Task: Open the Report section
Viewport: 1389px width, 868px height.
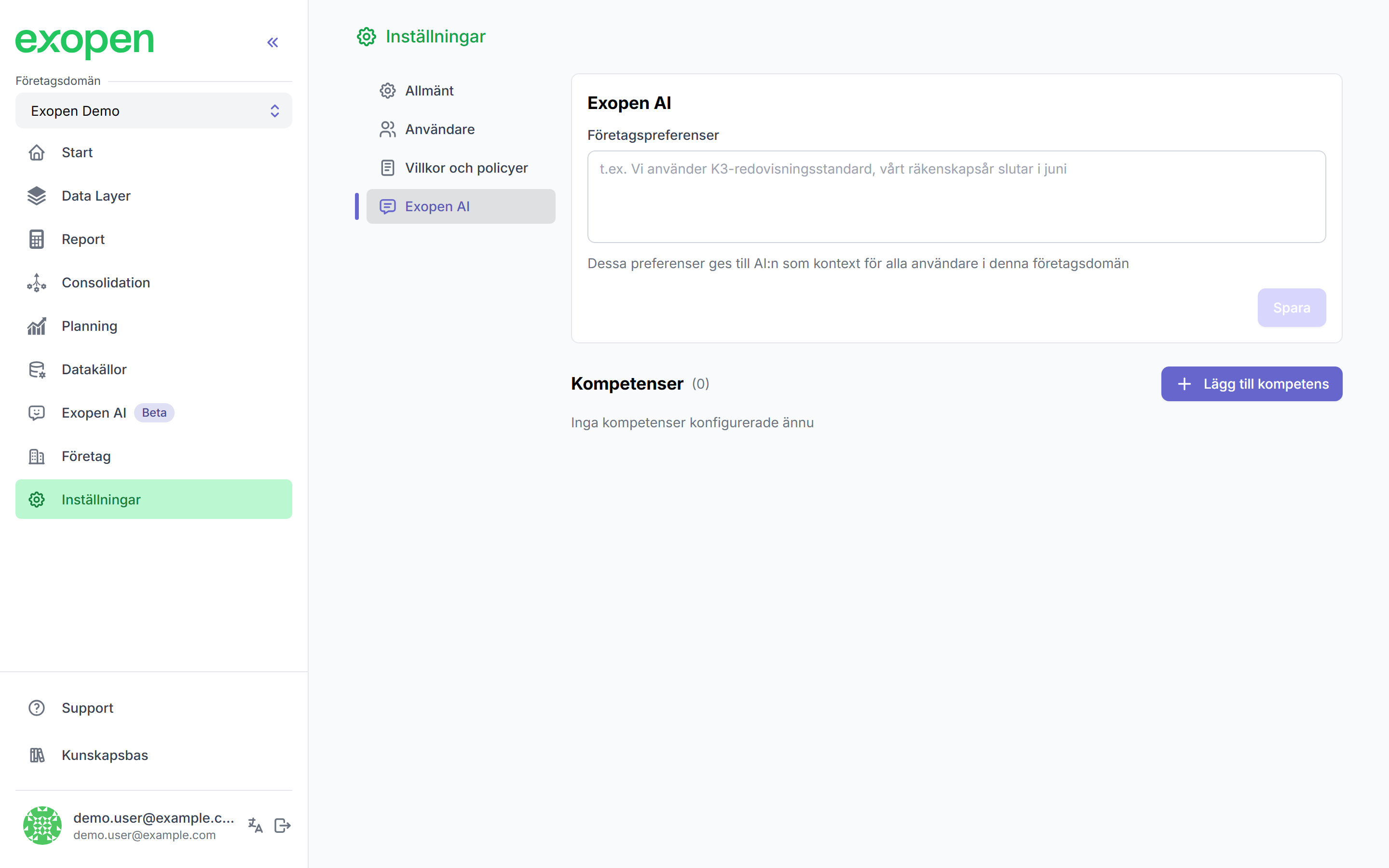Action: coord(153,239)
